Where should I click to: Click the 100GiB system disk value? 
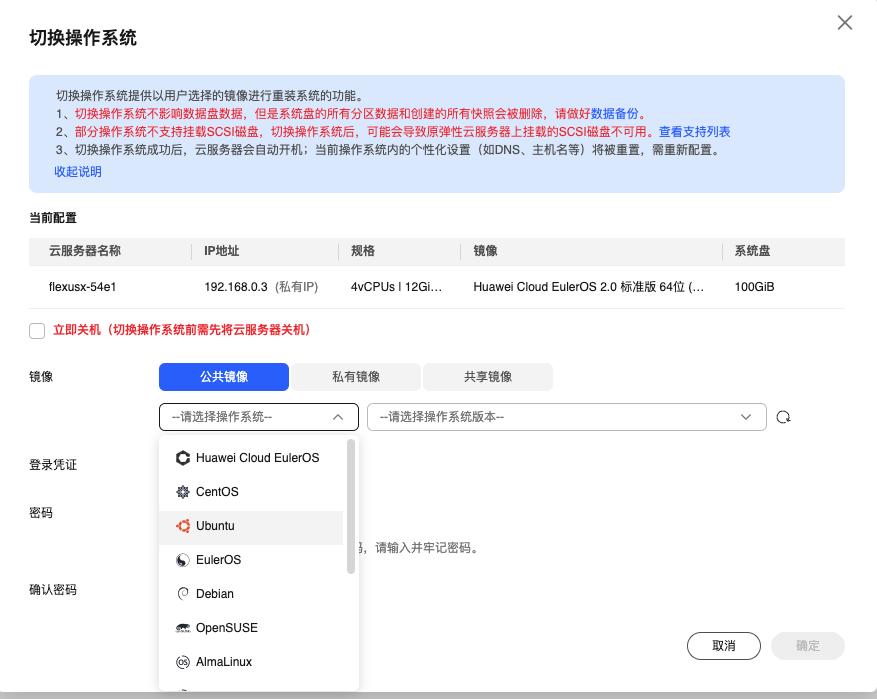point(755,287)
